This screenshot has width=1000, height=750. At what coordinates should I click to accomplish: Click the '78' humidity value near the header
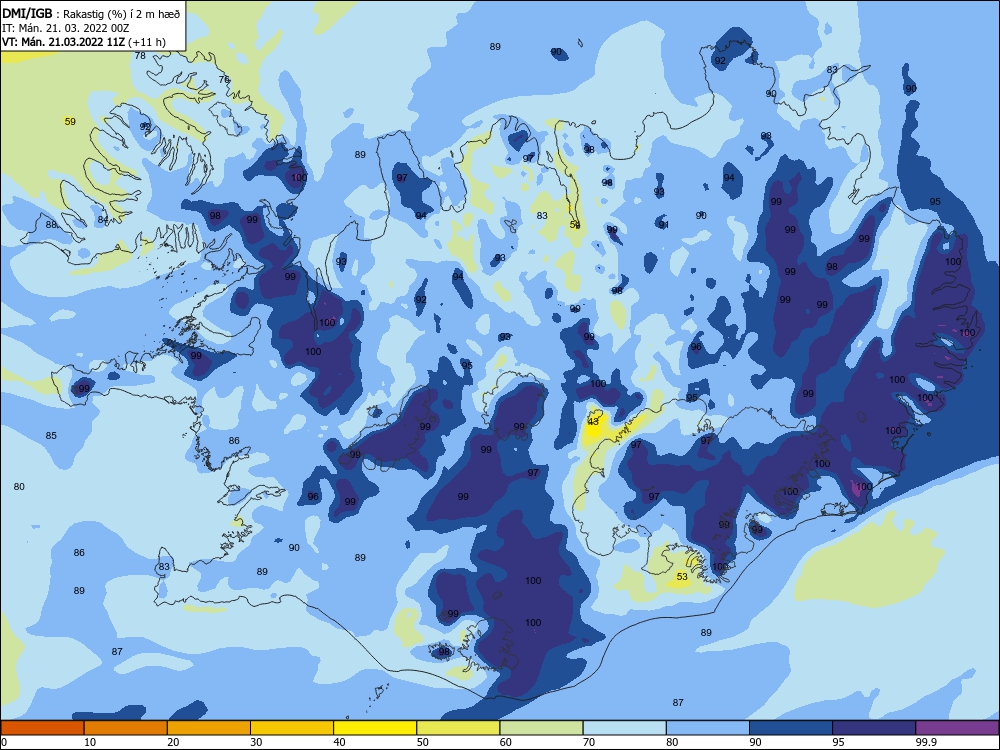pyautogui.click(x=140, y=55)
